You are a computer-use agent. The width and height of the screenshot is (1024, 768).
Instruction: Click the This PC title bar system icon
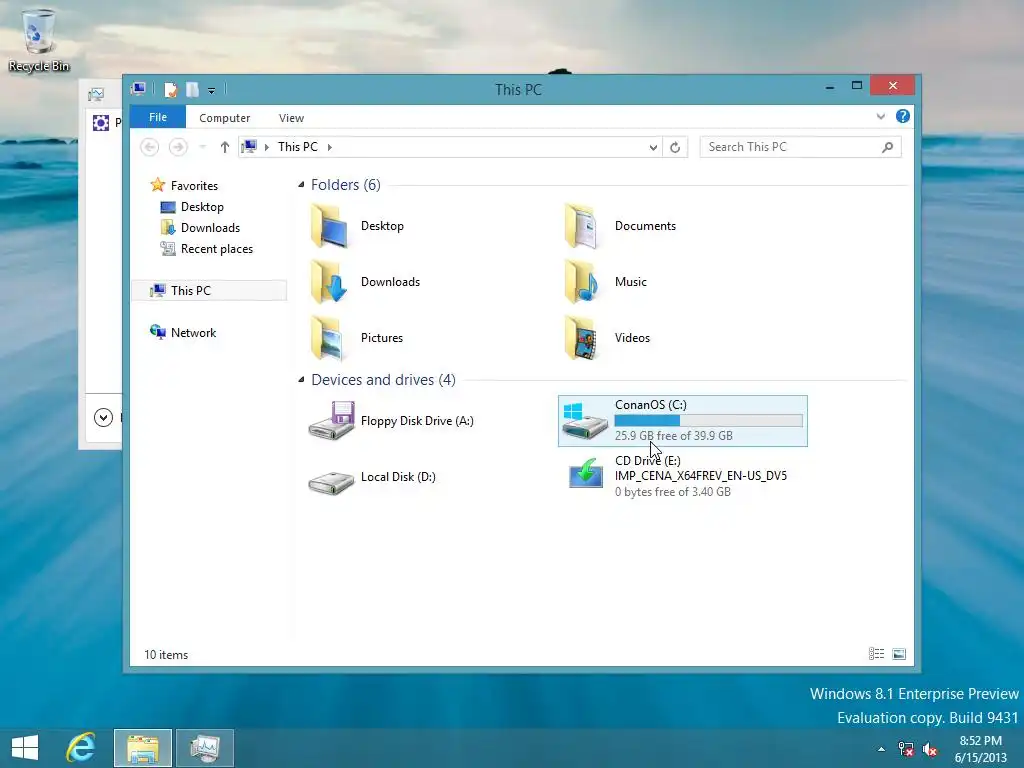(138, 89)
